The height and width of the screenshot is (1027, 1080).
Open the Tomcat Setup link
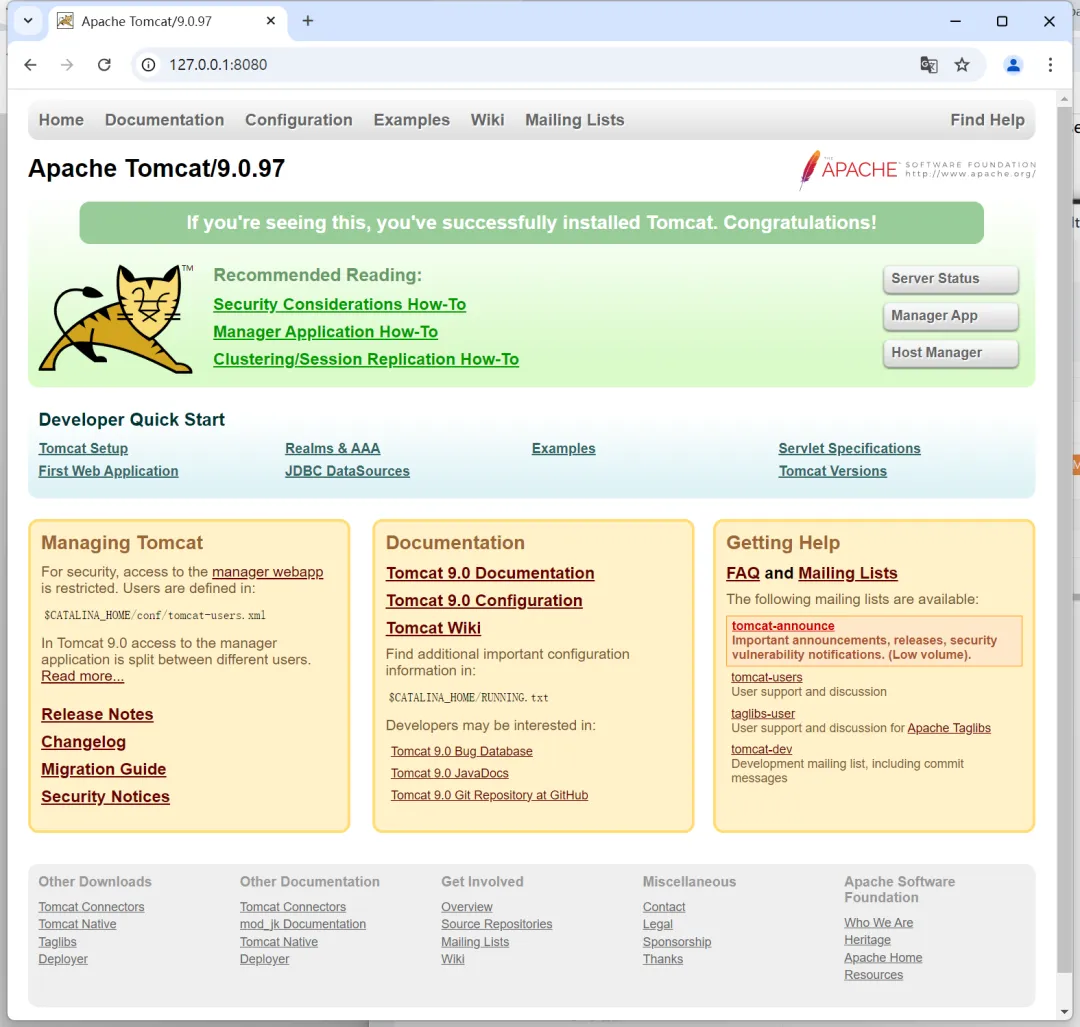(x=83, y=448)
